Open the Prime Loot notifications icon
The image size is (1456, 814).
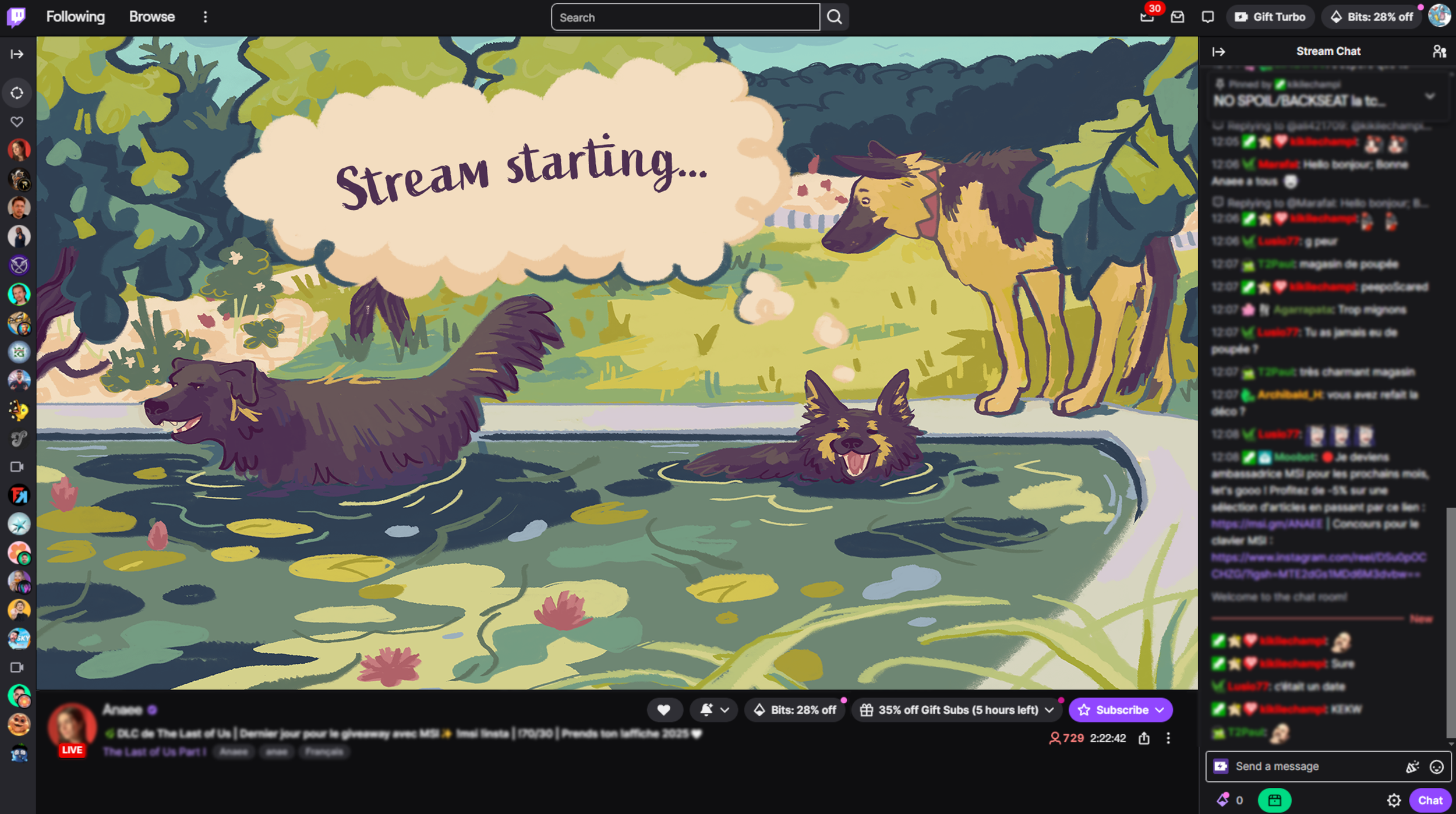(x=1147, y=17)
